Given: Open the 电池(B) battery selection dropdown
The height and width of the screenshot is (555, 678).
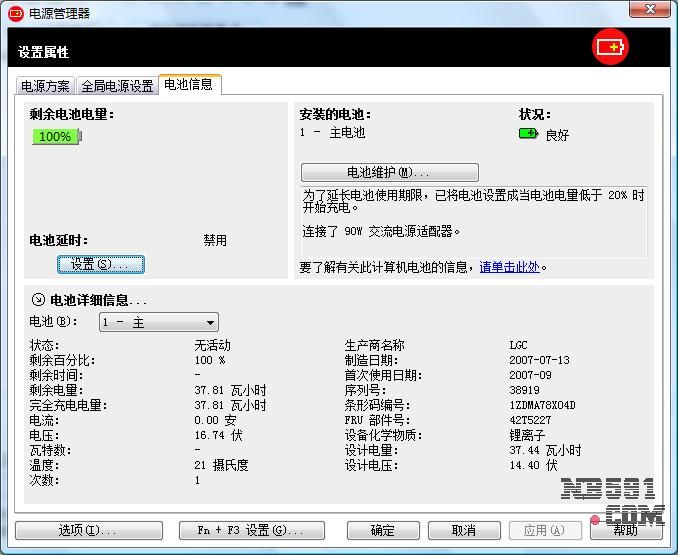Looking at the screenshot, I should tap(158, 322).
